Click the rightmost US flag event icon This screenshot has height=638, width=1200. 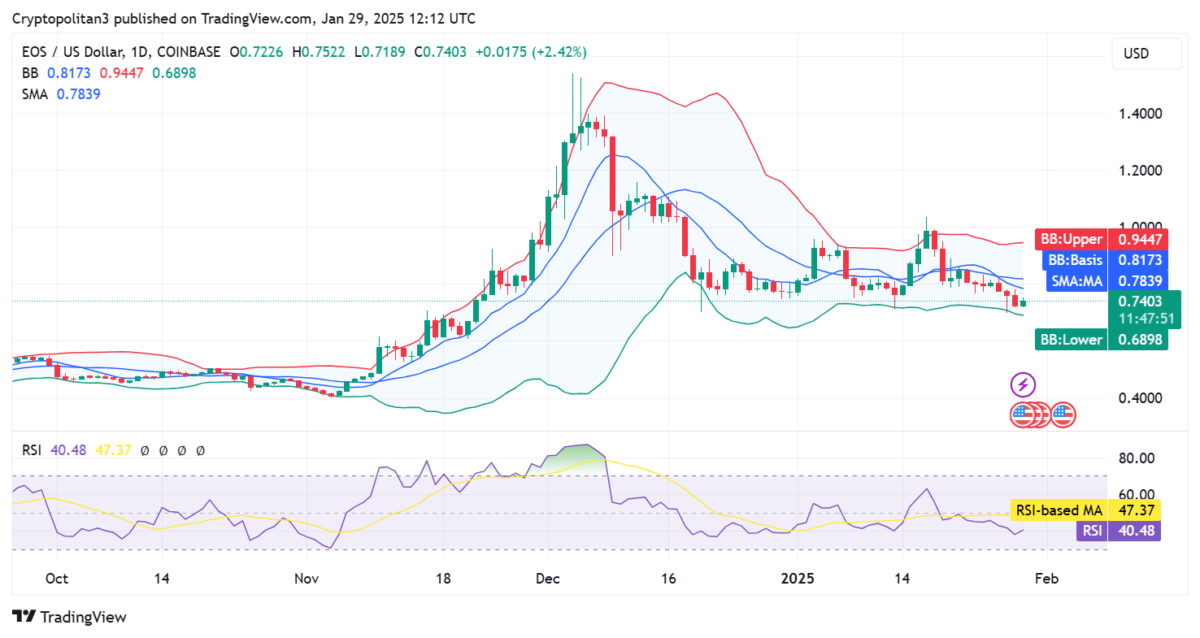1064,413
